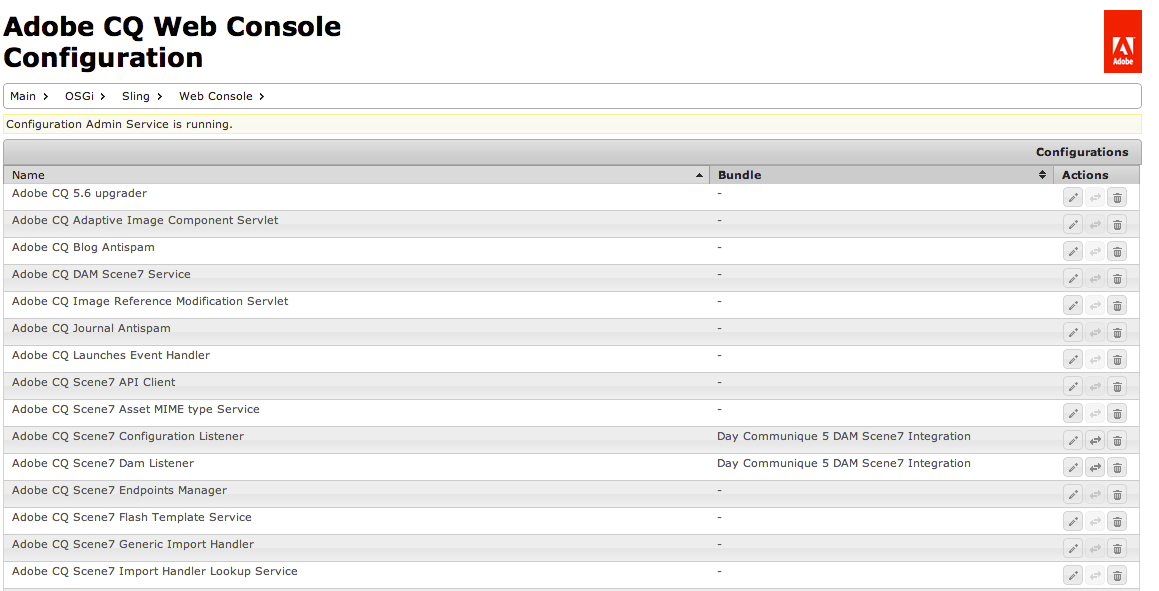Screen dimensions: 1159x591
Task: Edit Scene7 Import Handler Lookup Service config
Action: pos(1073,575)
